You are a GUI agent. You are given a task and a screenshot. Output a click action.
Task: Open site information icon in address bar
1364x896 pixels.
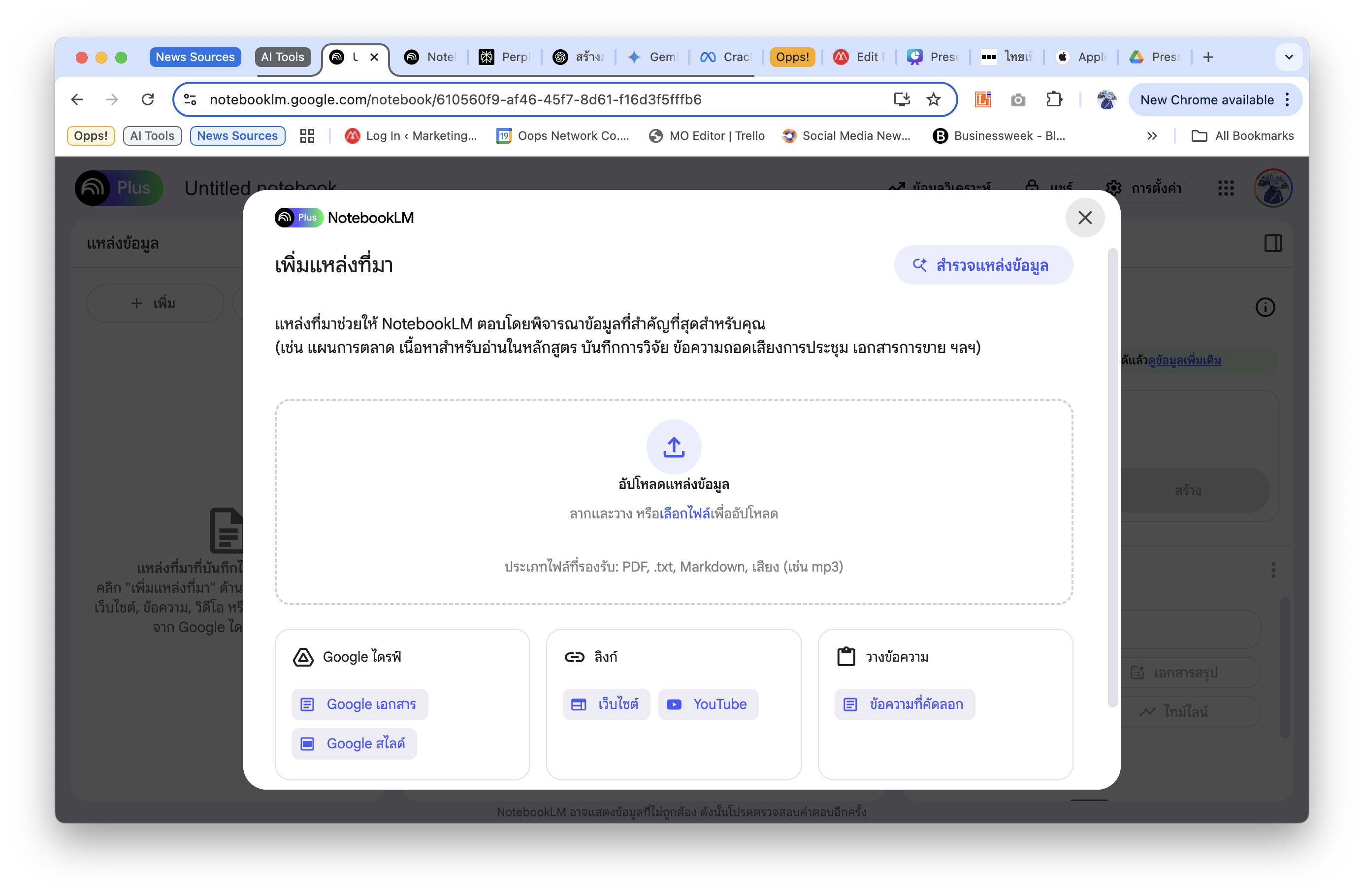[x=190, y=99]
